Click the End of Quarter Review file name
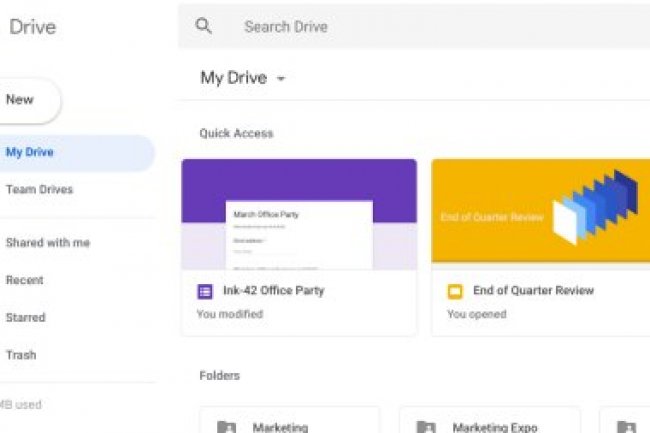650x433 pixels. [534, 290]
